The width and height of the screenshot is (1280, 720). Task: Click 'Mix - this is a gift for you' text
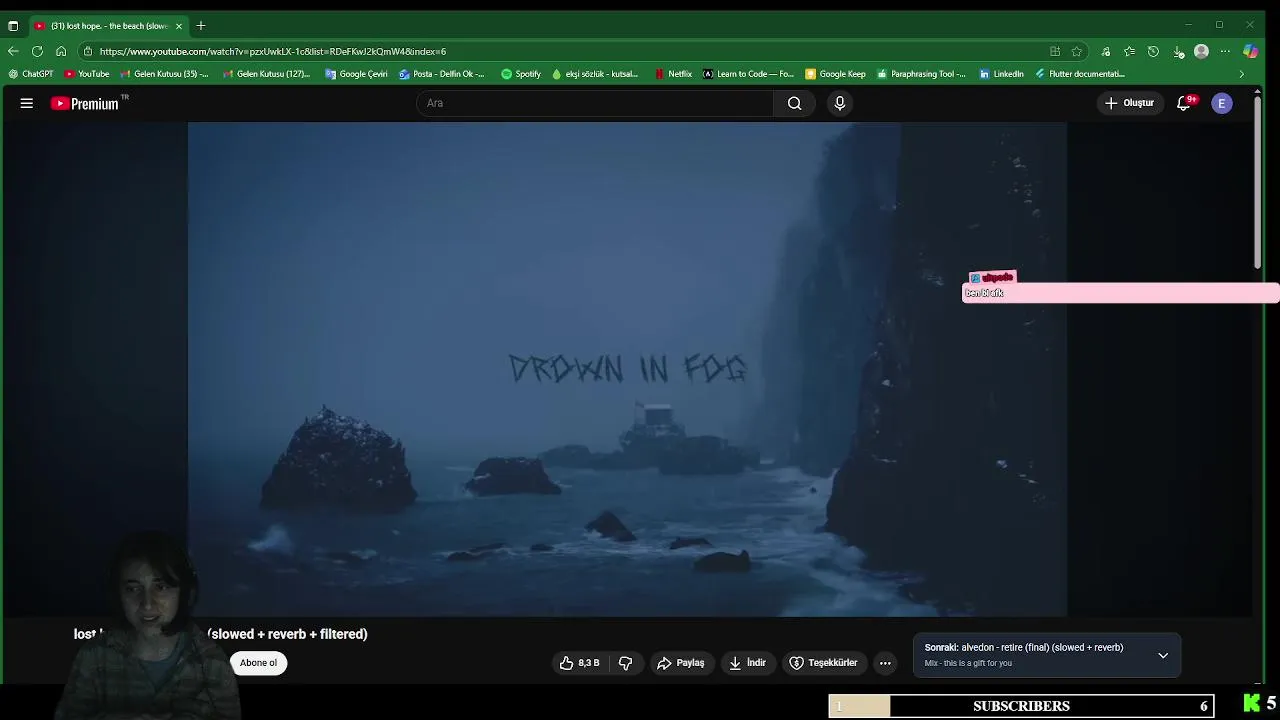pyautogui.click(x=968, y=663)
